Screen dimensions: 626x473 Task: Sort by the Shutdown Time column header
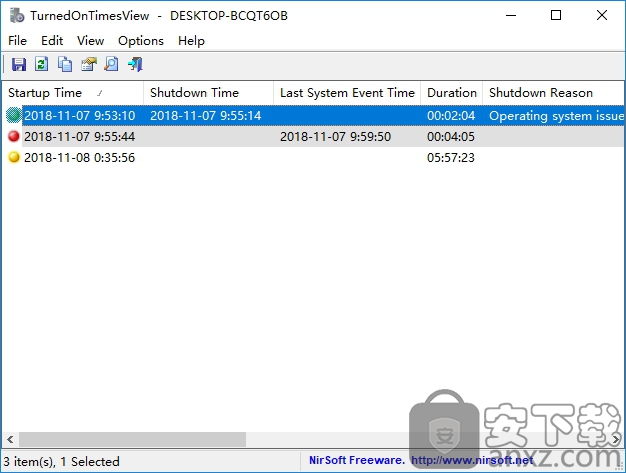[x=208, y=93]
